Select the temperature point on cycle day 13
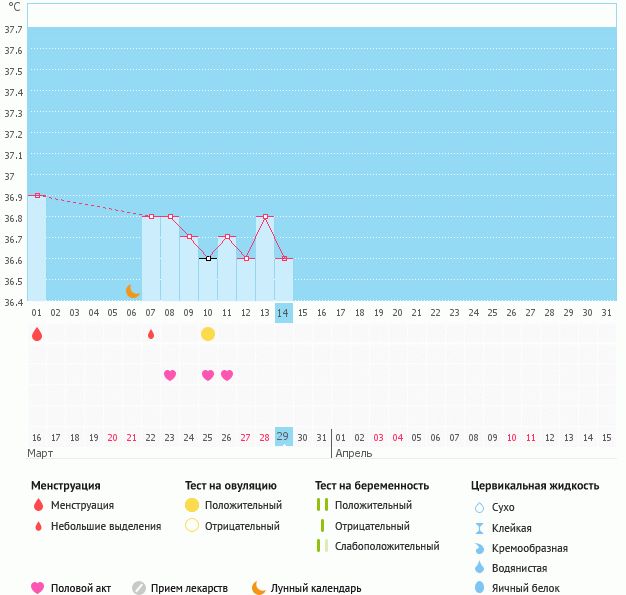The image size is (626, 595). [x=265, y=217]
